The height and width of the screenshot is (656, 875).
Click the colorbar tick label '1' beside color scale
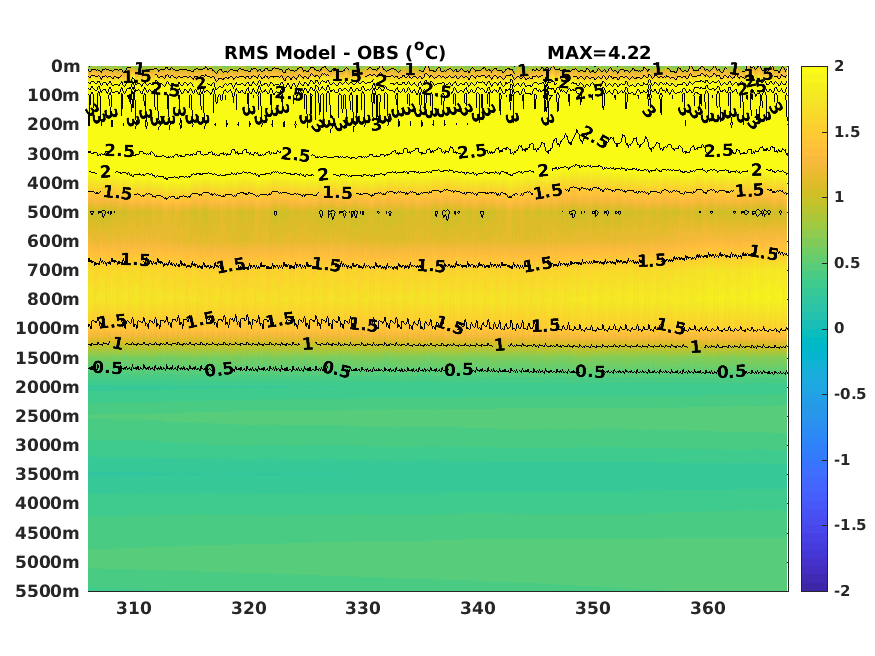pos(839,197)
